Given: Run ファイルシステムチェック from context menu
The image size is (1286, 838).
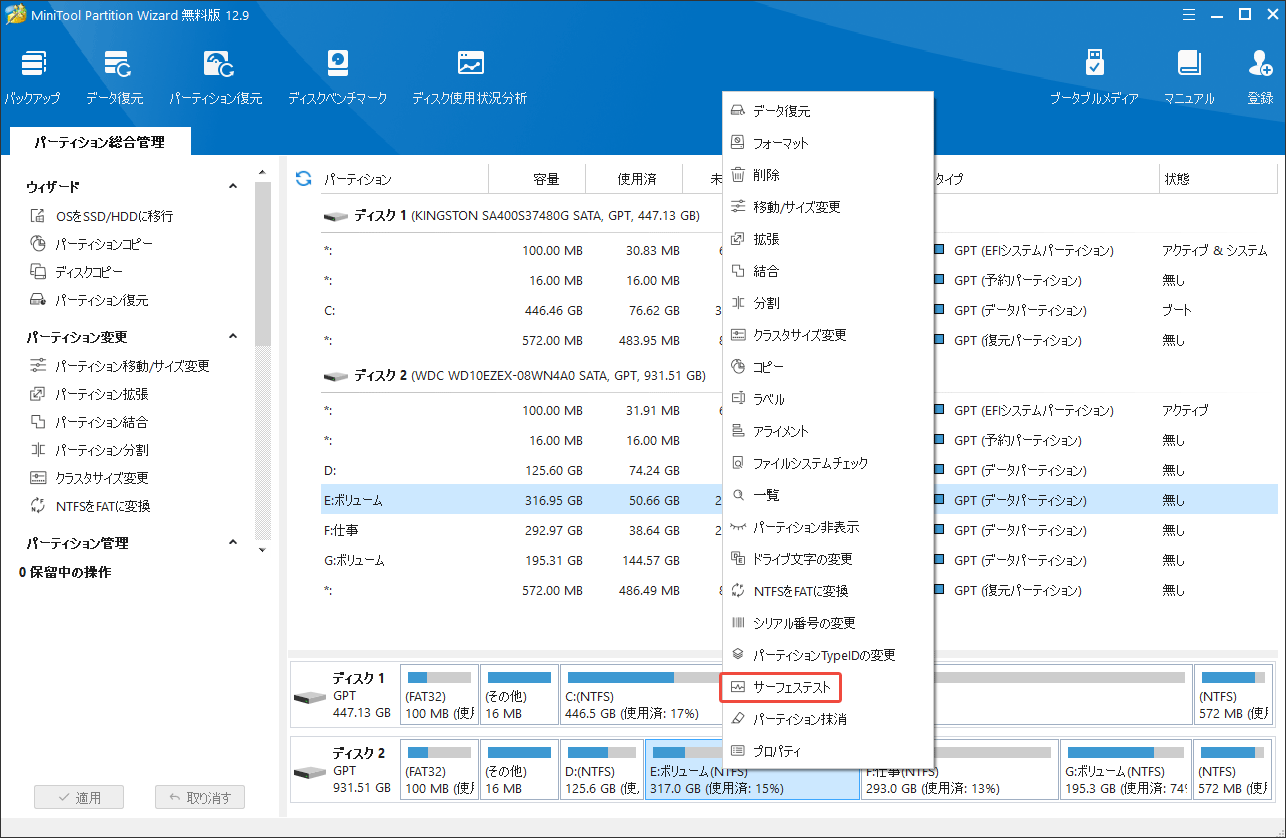Looking at the screenshot, I should [x=828, y=463].
